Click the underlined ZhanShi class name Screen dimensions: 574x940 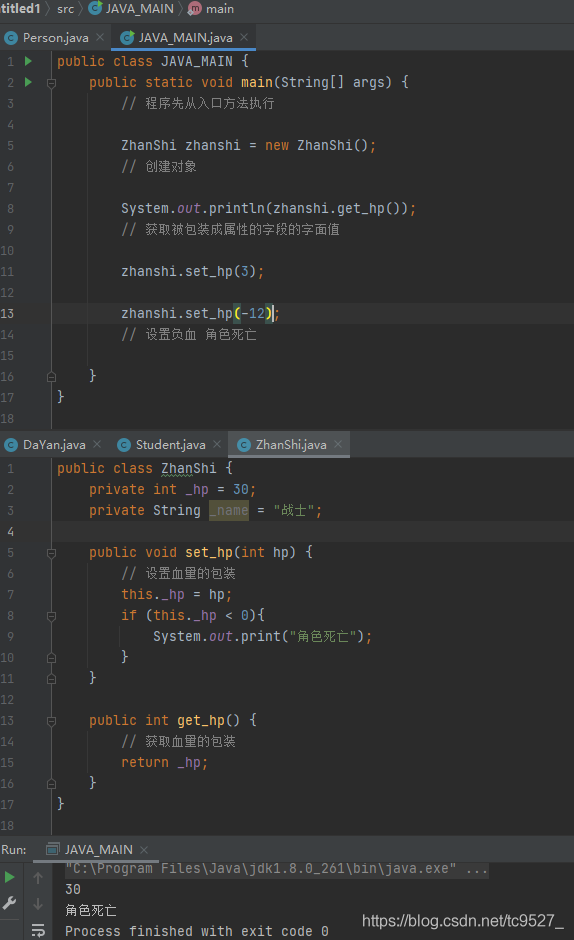tap(188, 469)
